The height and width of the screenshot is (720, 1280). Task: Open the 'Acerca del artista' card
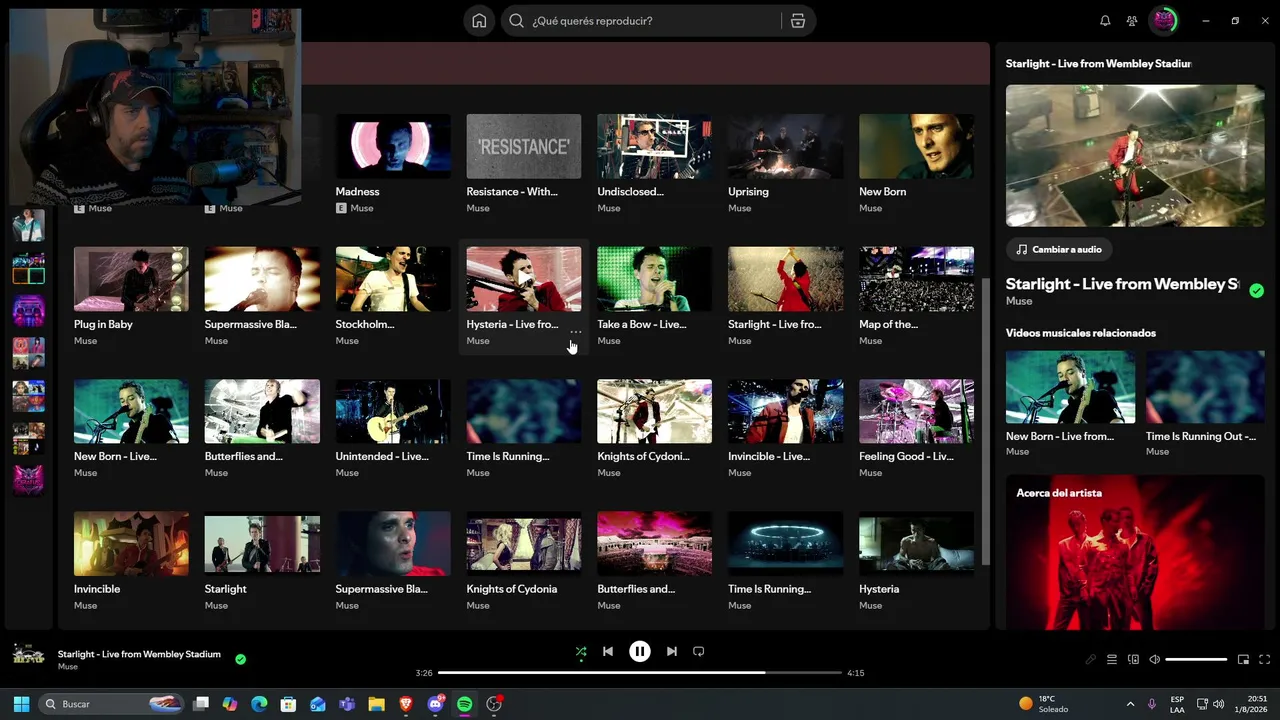point(1135,553)
